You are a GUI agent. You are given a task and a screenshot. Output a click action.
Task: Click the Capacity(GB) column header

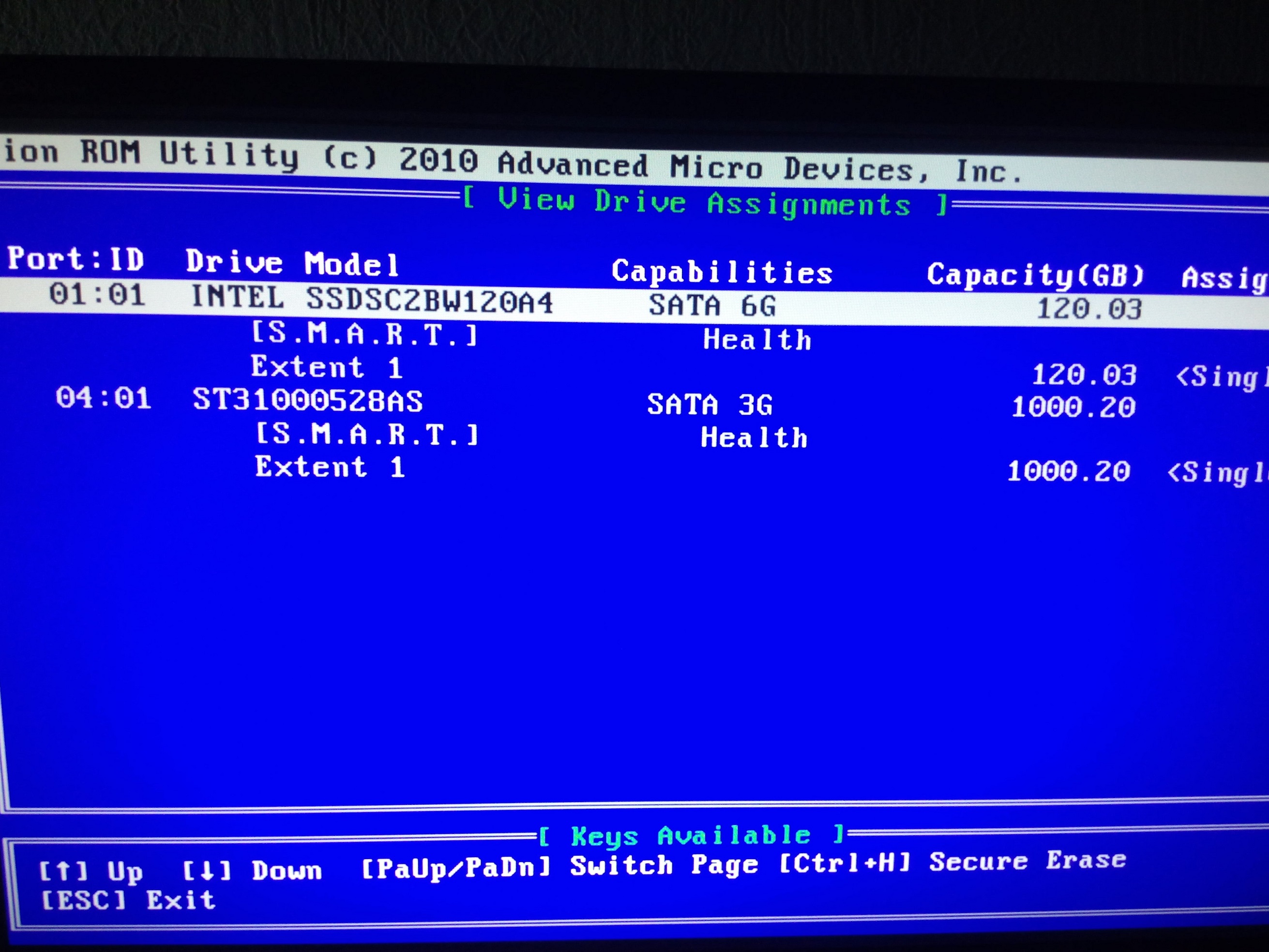click(1036, 275)
